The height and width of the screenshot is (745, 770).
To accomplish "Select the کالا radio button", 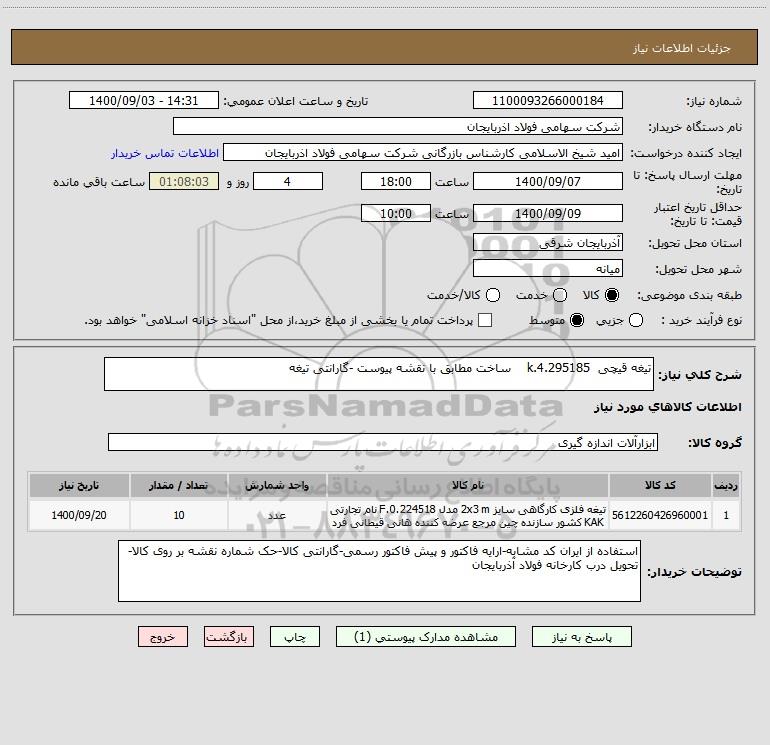I will 612,295.
